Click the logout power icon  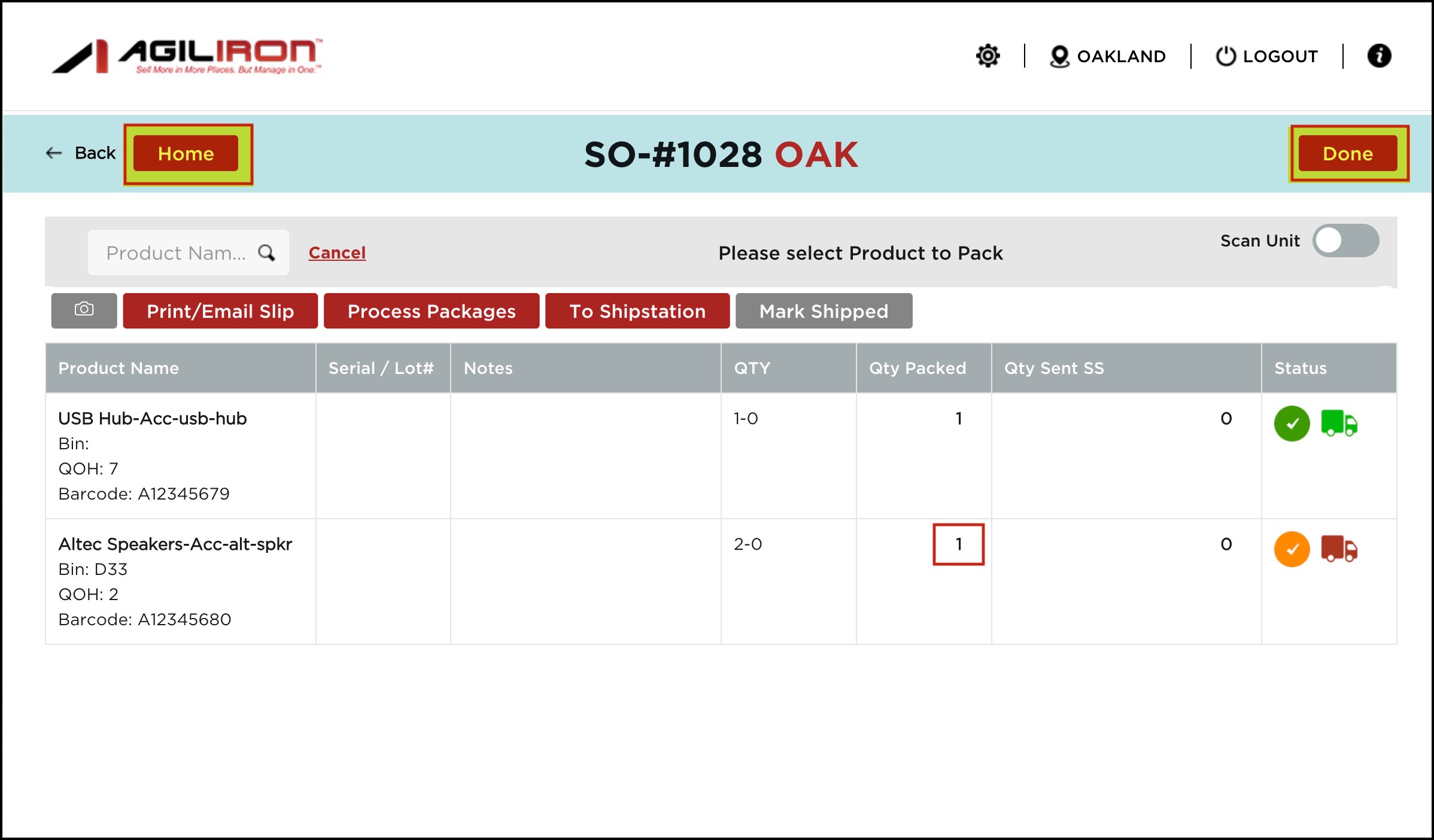coord(1225,56)
